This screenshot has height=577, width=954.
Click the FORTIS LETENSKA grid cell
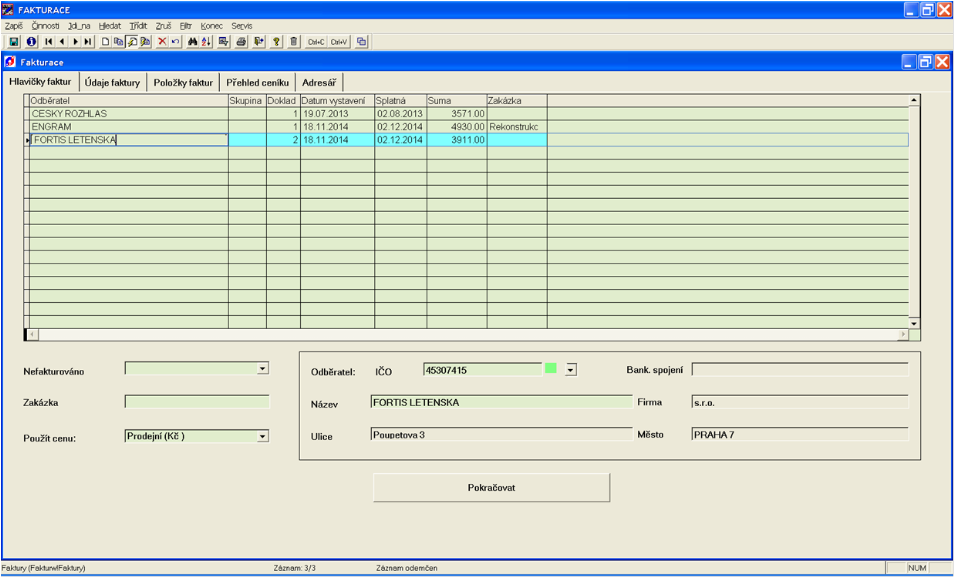tap(128, 140)
